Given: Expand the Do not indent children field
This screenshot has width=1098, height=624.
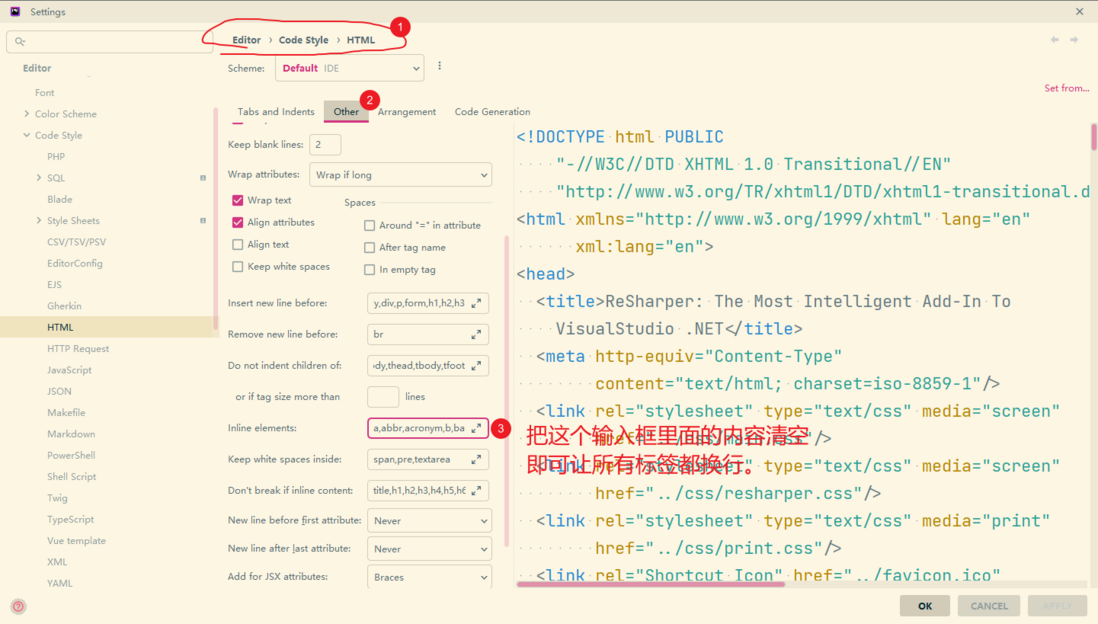Looking at the screenshot, I should [476, 366].
